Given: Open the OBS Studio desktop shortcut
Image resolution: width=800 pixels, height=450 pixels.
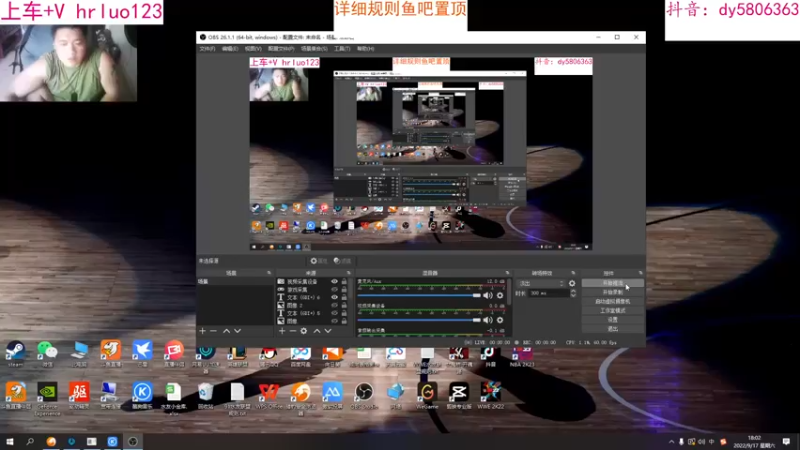Looking at the screenshot, I should [364, 396].
